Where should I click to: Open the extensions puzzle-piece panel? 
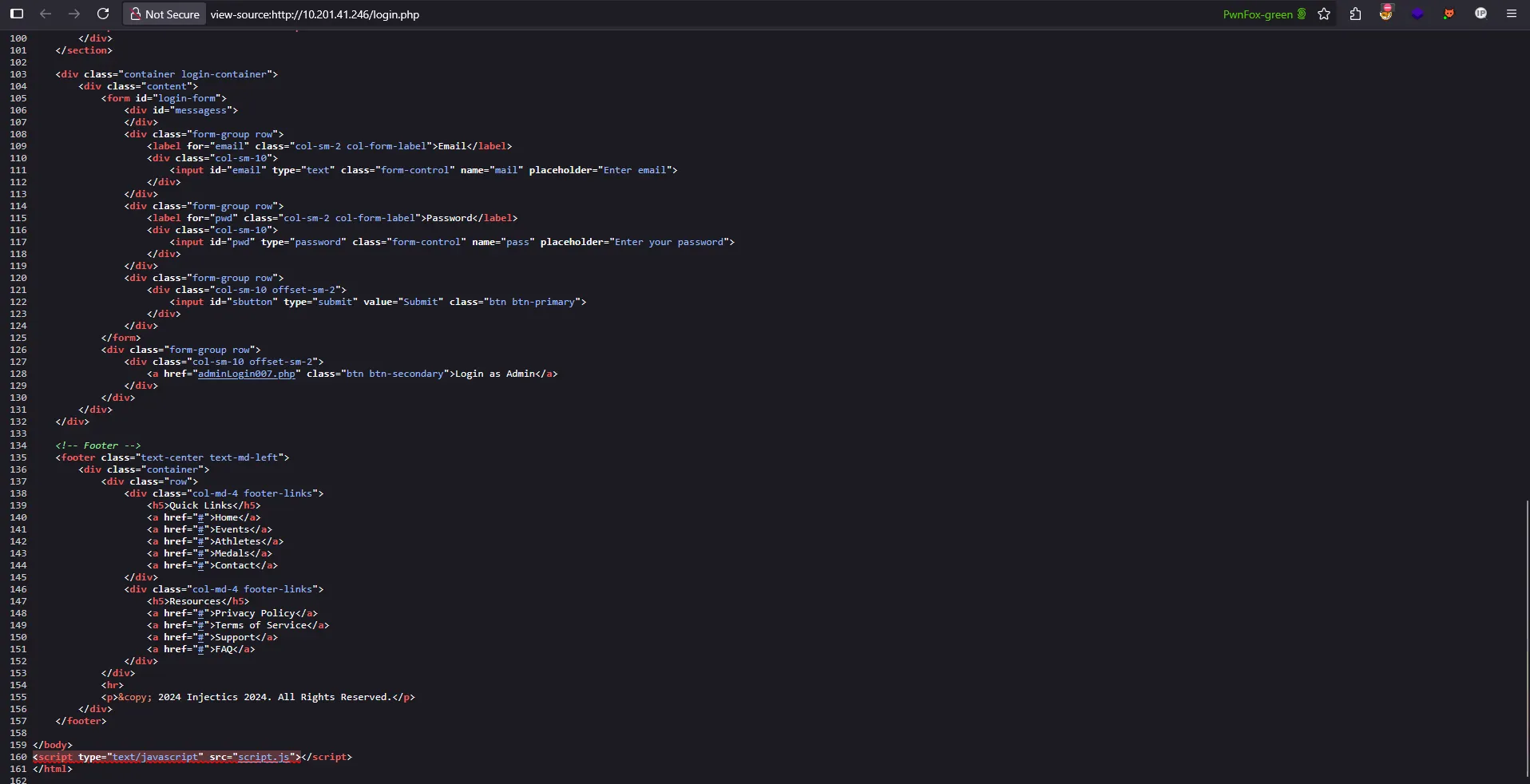[1354, 14]
